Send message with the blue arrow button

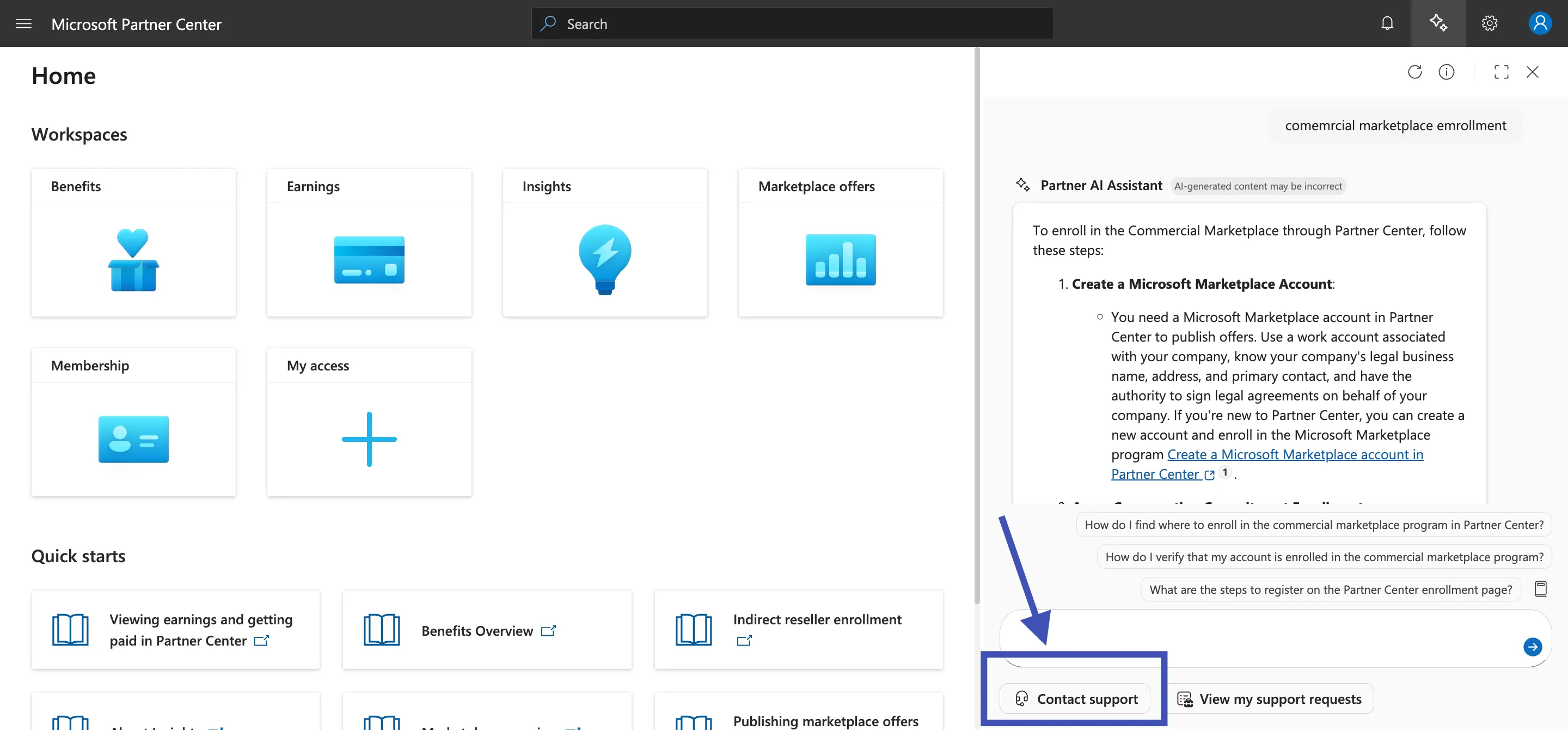tap(1532, 647)
